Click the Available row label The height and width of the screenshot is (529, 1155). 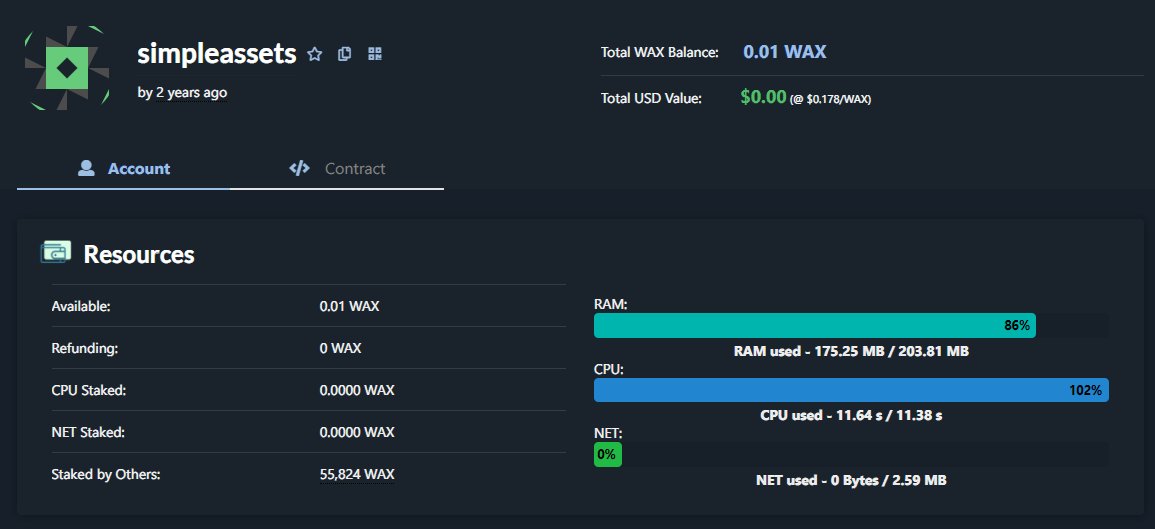click(x=81, y=306)
